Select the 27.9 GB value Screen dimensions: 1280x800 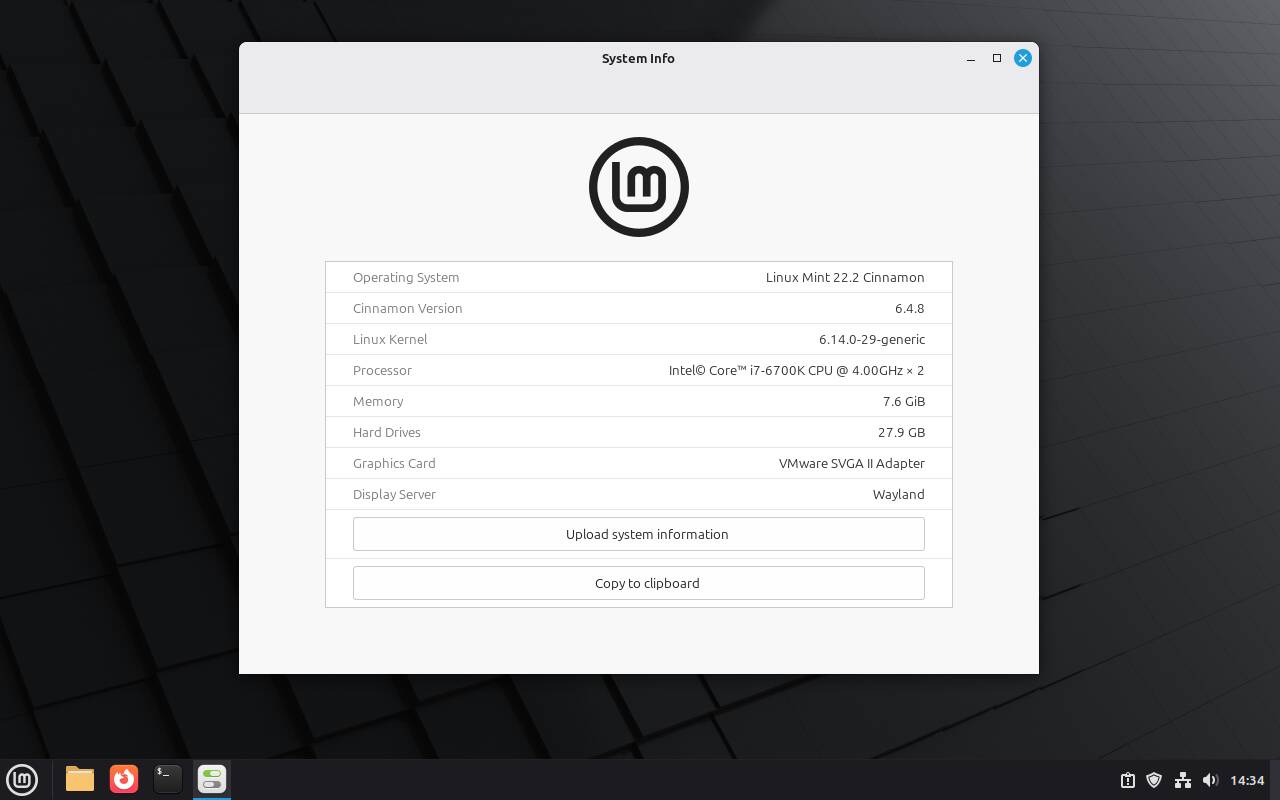pos(901,432)
